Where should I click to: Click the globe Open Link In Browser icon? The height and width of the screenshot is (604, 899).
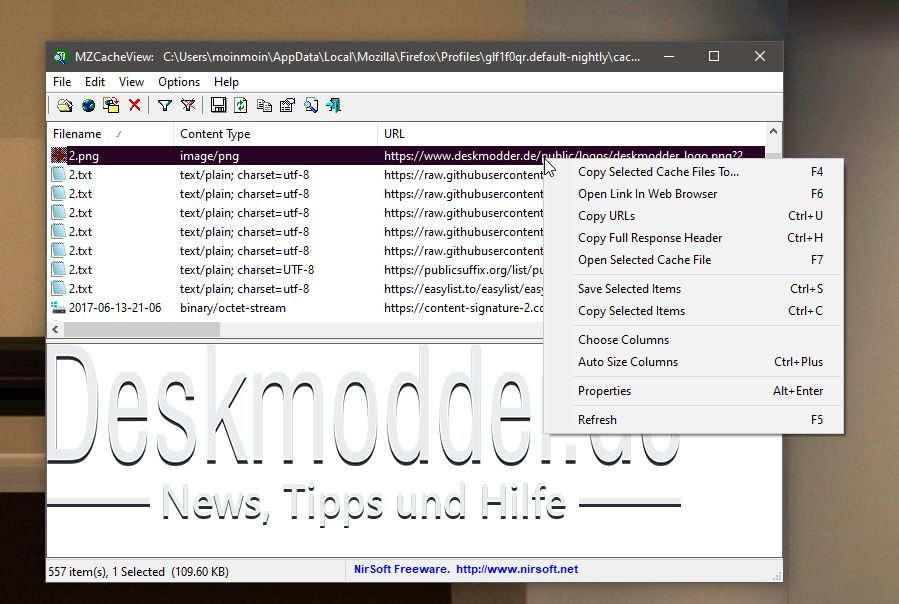coord(88,106)
